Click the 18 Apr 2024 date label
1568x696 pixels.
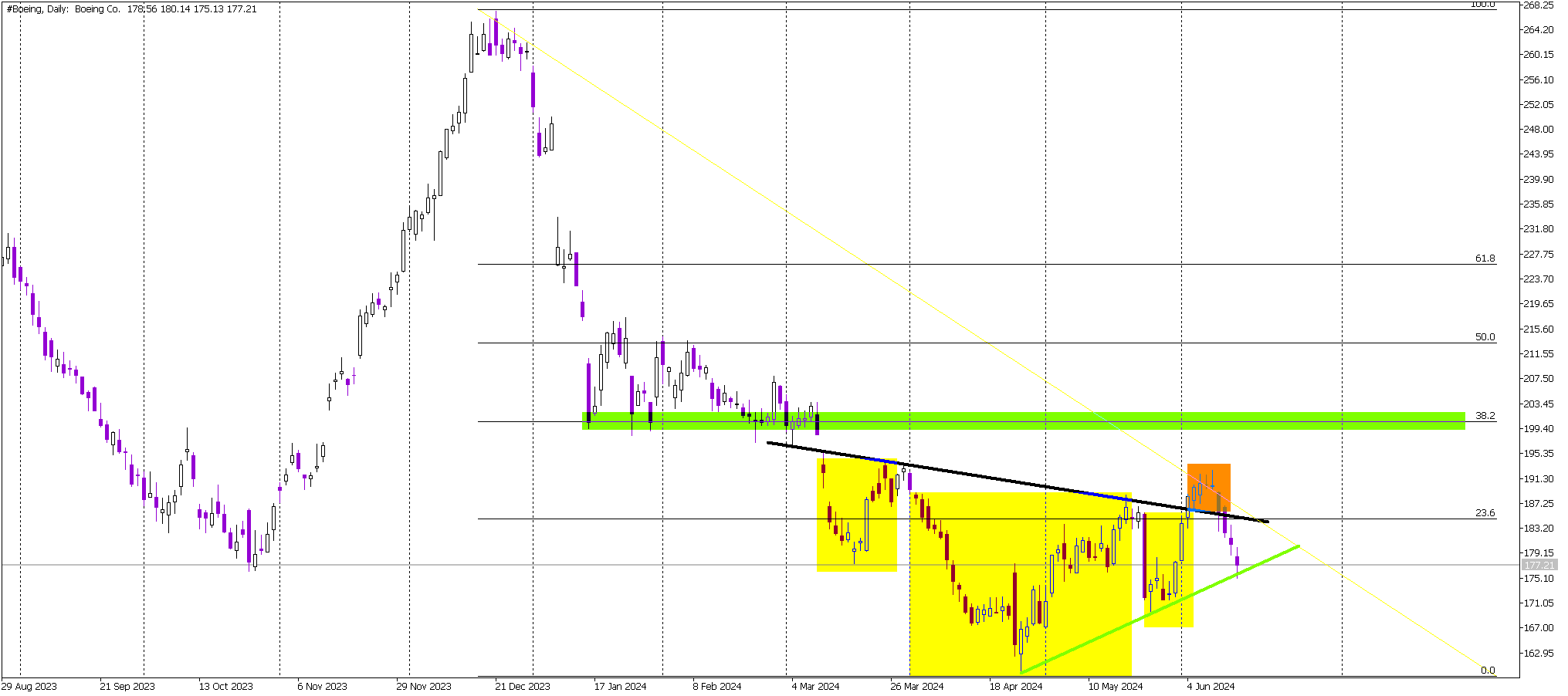pos(1016,687)
